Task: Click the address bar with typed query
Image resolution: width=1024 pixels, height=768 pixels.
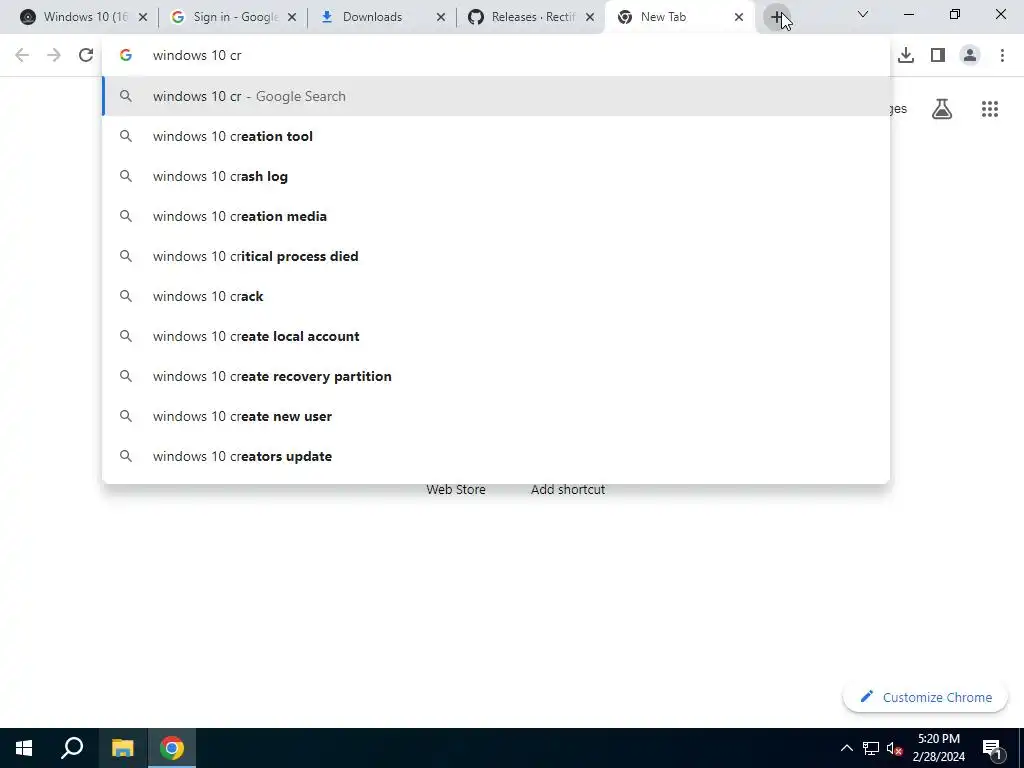Action: (x=496, y=56)
